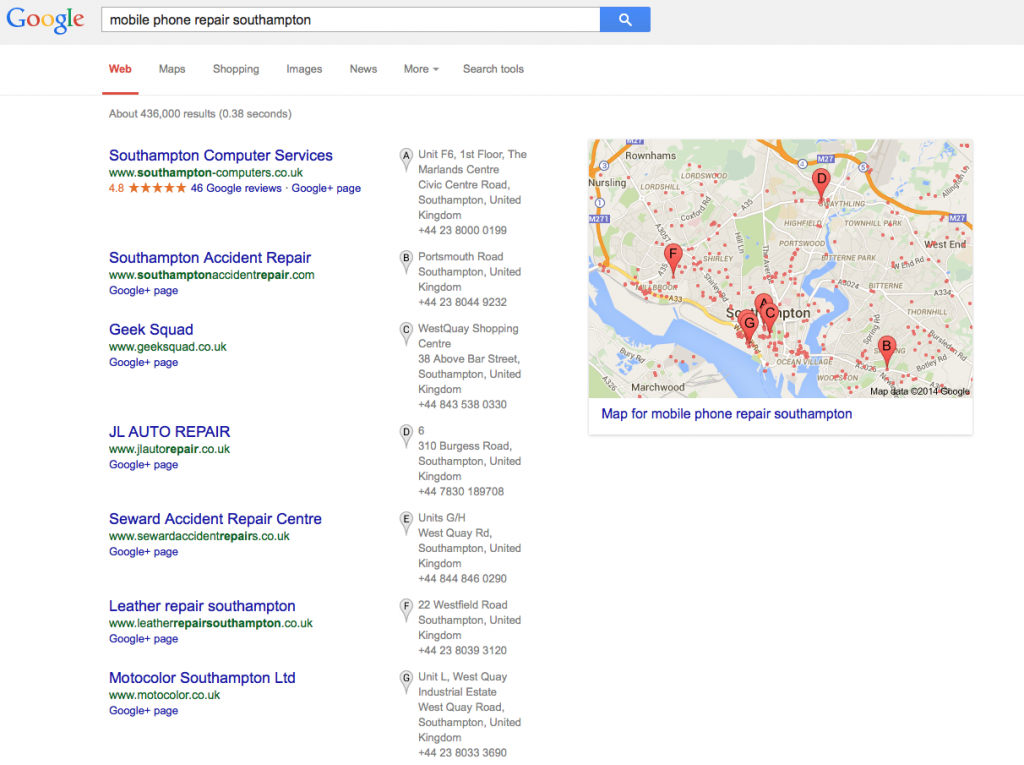This screenshot has width=1024, height=765.
Task: Click phone number +44 7830 189708
Action: pyautogui.click(x=461, y=492)
